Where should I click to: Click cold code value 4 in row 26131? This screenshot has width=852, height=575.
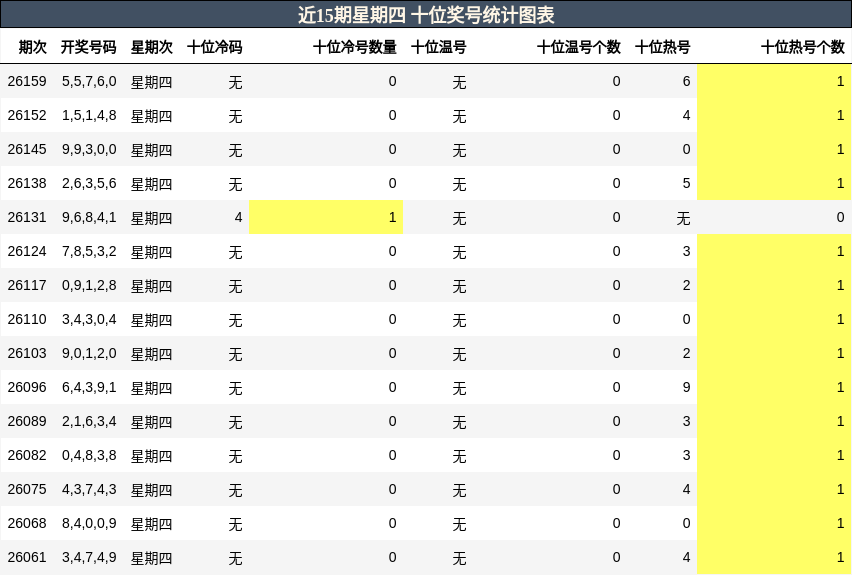238,217
